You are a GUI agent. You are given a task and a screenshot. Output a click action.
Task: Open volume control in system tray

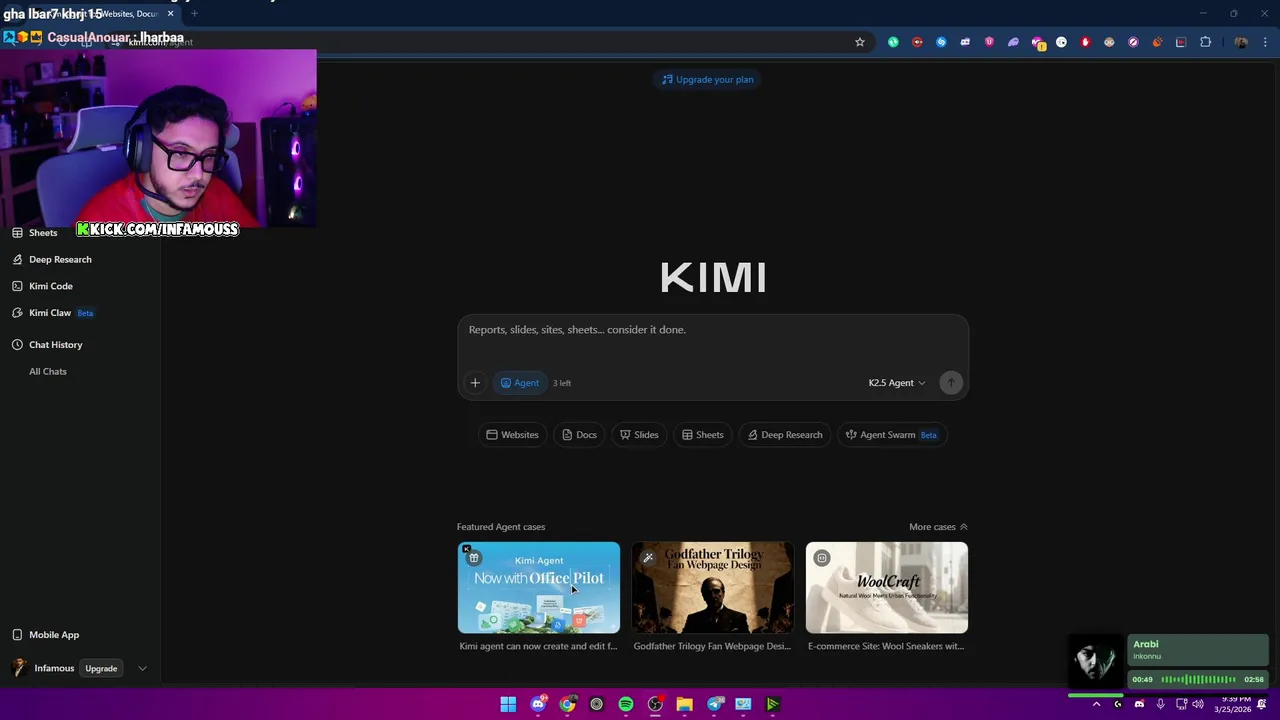(1198, 704)
